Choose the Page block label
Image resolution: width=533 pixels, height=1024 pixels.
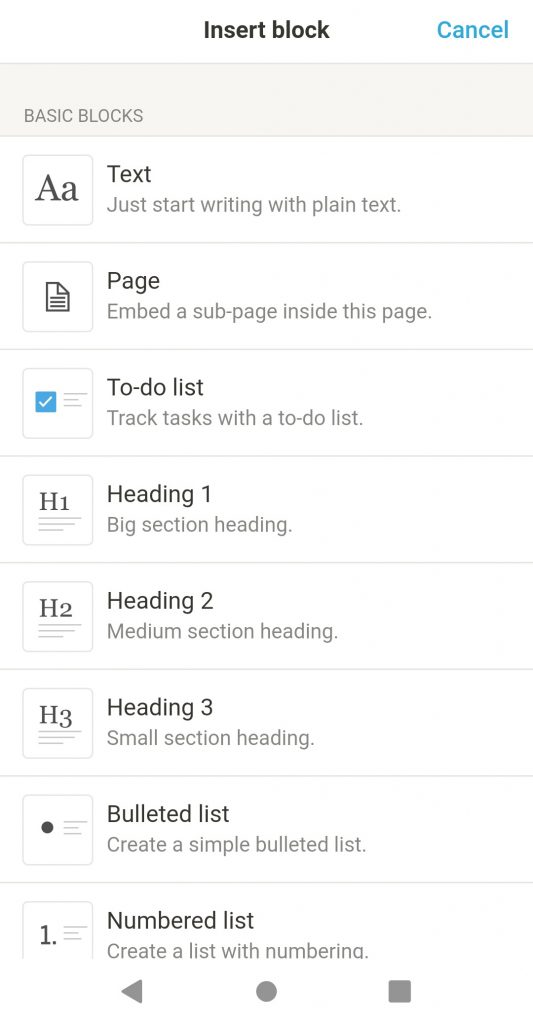pos(133,281)
